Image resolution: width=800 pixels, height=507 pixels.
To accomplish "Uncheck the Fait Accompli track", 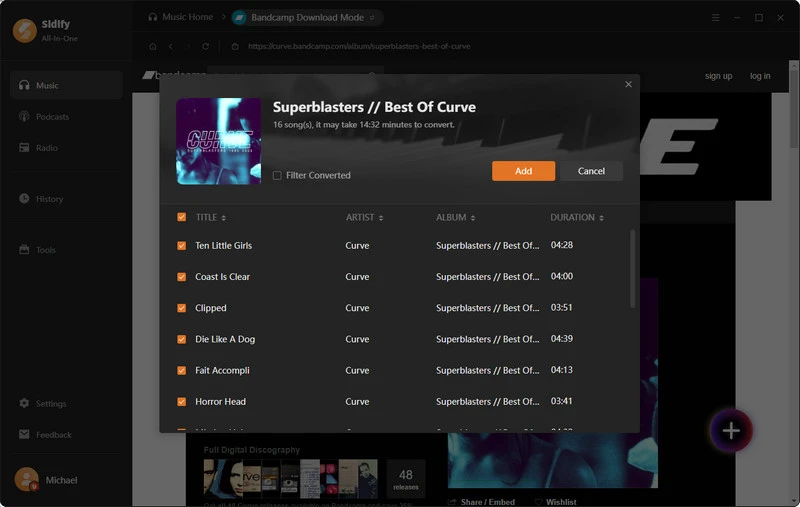I will pos(182,370).
